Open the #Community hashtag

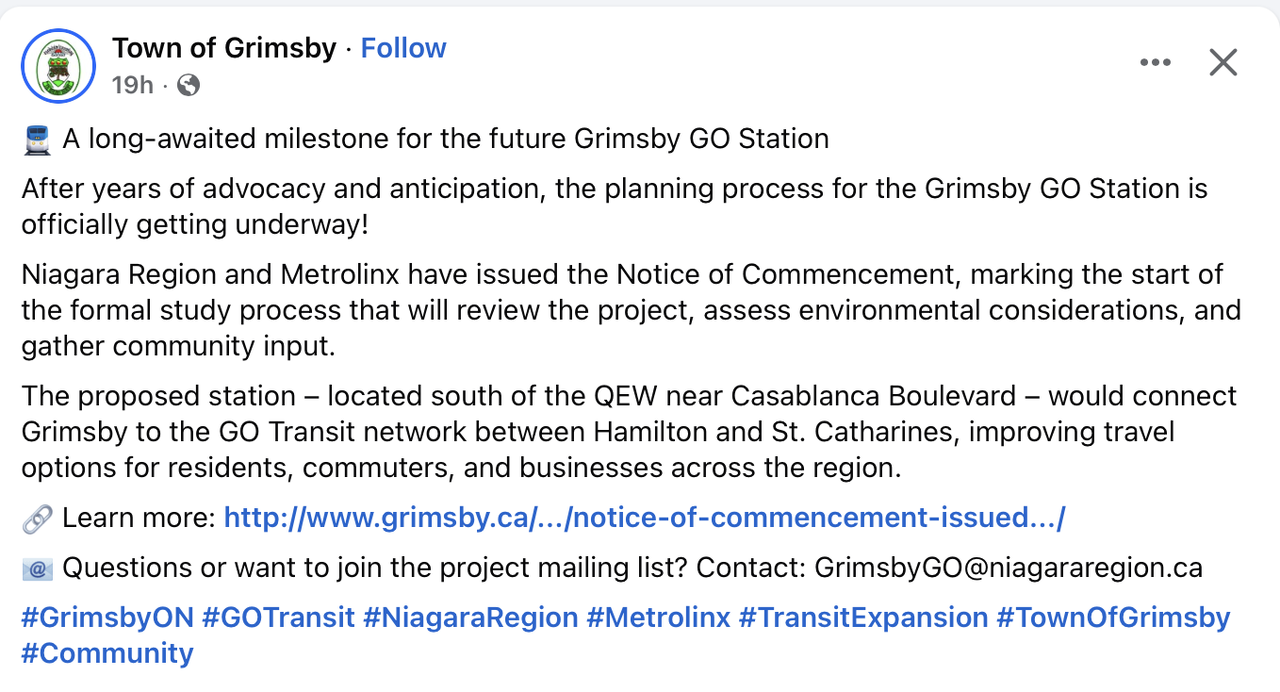click(108, 653)
